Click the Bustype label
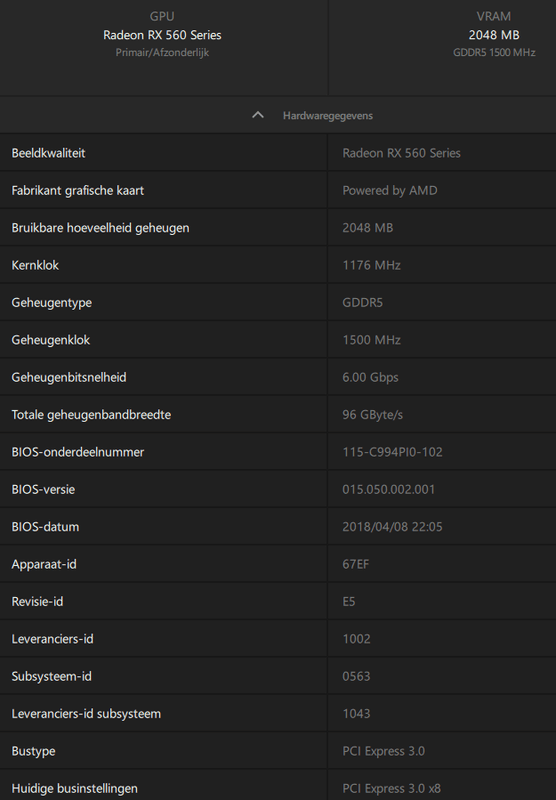This screenshot has height=800, width=556. tap(33, 751)
